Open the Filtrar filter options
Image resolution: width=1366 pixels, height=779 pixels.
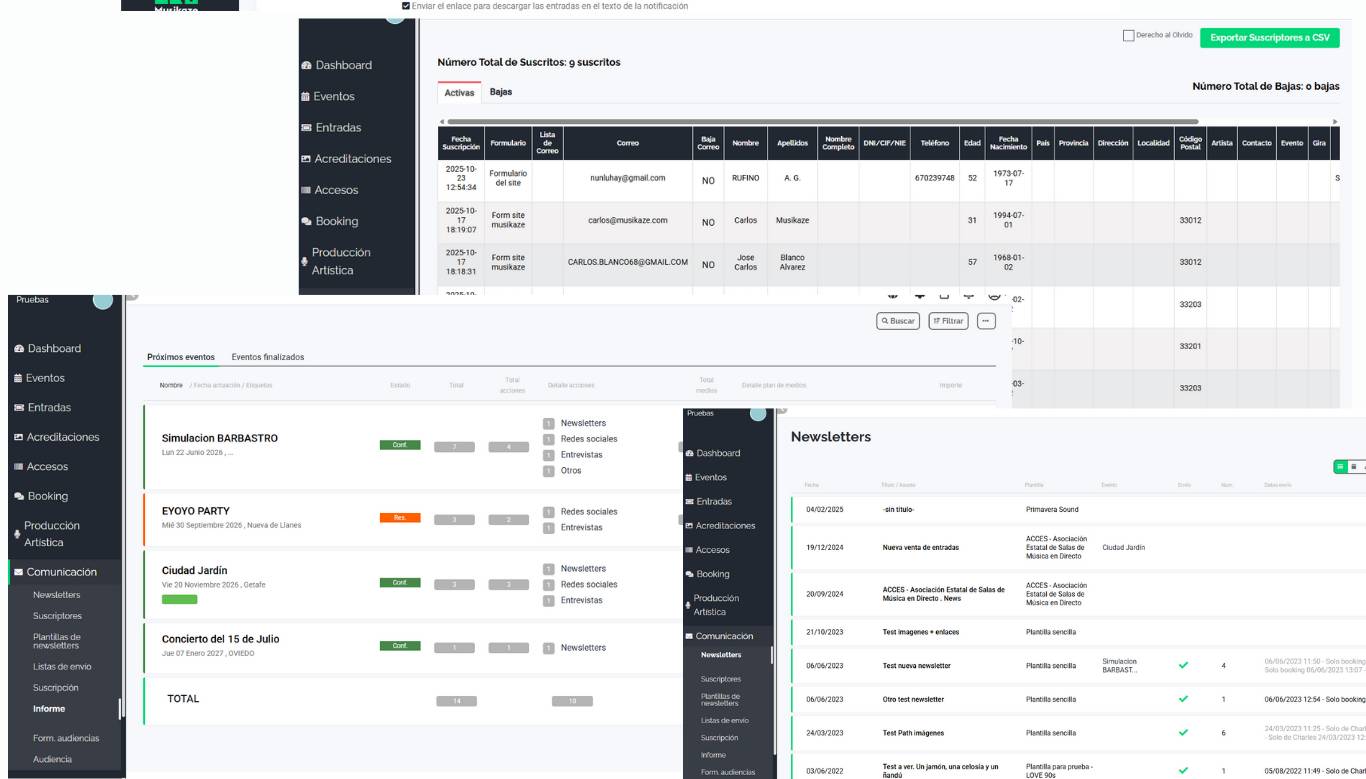coord(948,321)
